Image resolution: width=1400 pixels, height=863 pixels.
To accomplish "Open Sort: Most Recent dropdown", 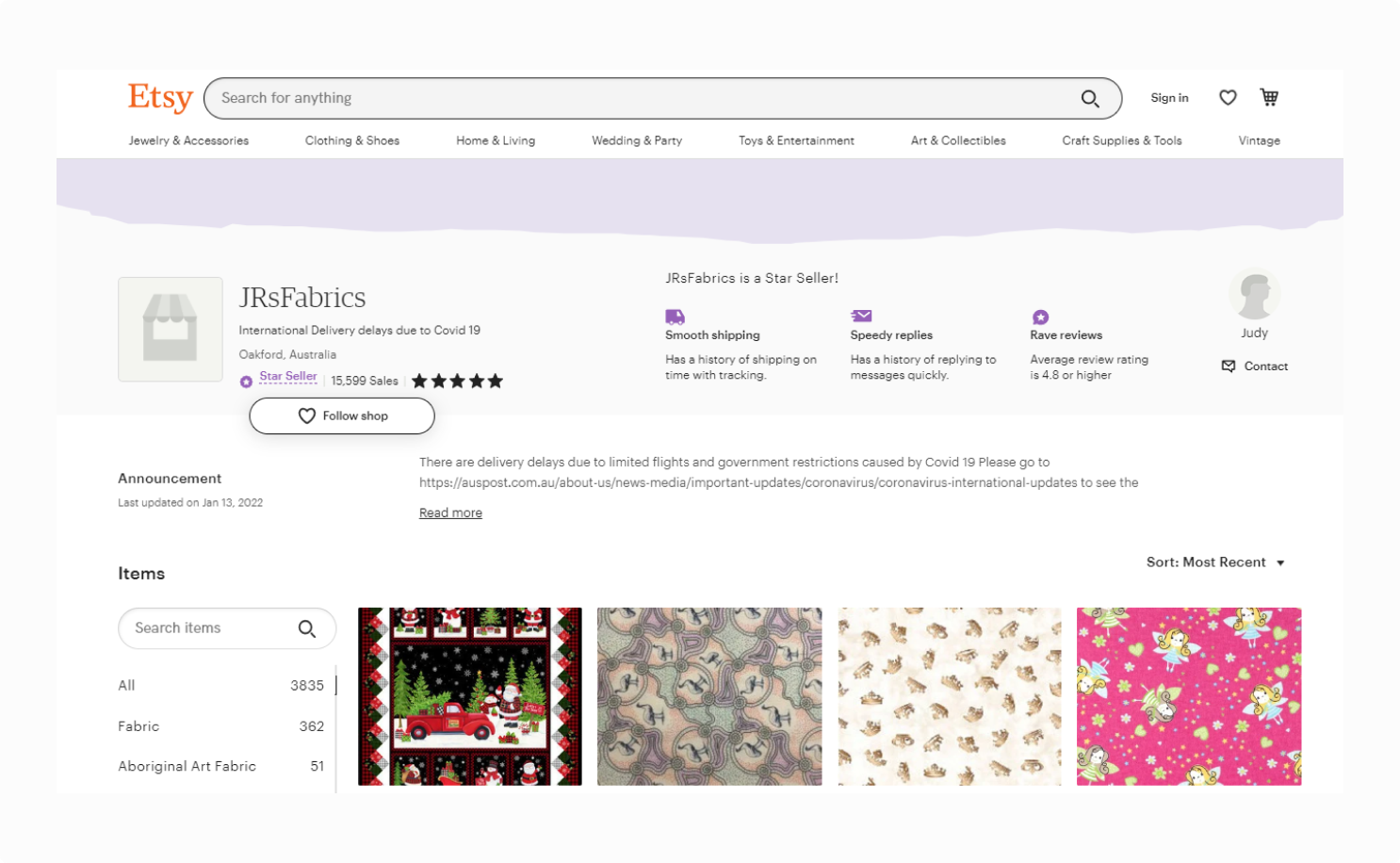I will 1215,562.
